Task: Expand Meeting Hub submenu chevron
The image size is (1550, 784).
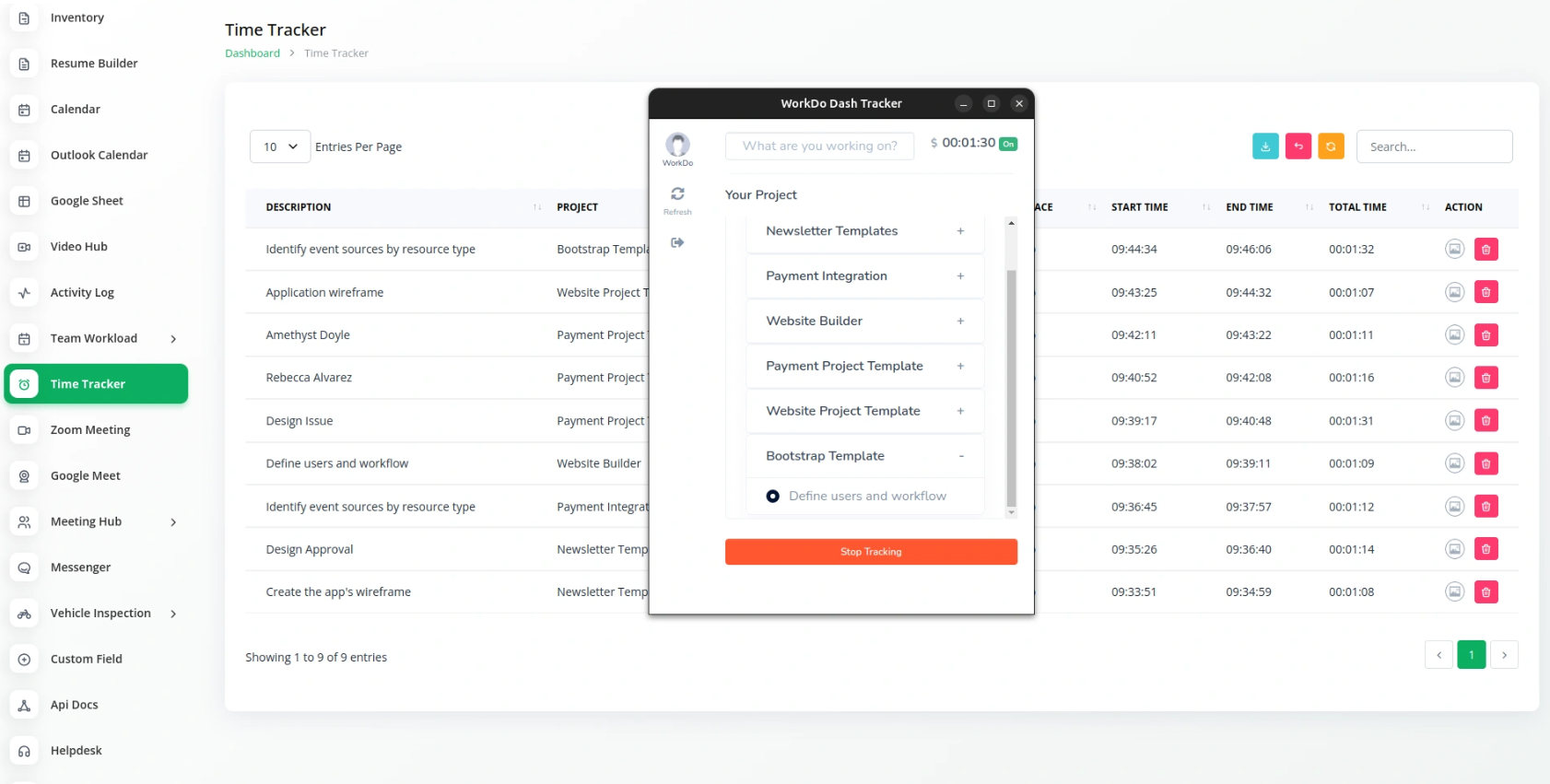Action: pyautogui.click(x=173, y=522)
